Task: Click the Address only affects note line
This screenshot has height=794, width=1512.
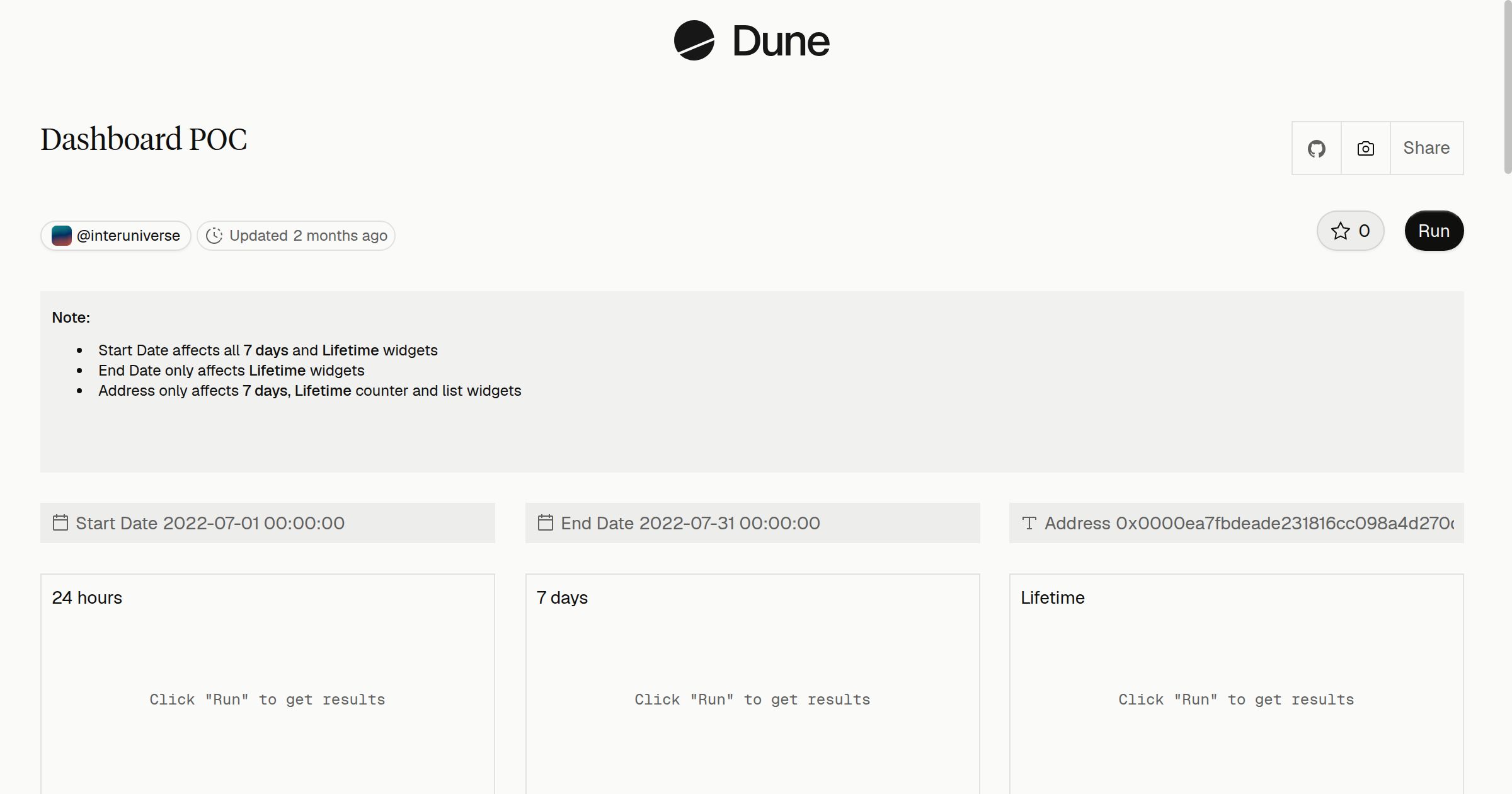Action: tap(310, 391)
